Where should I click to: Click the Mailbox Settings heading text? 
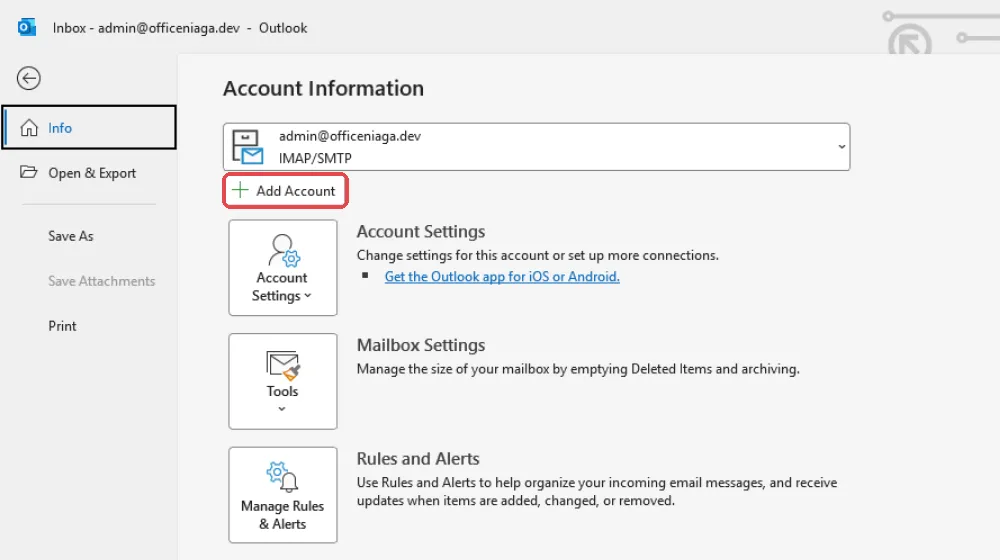pyautogui.click(x=421, y=345)
